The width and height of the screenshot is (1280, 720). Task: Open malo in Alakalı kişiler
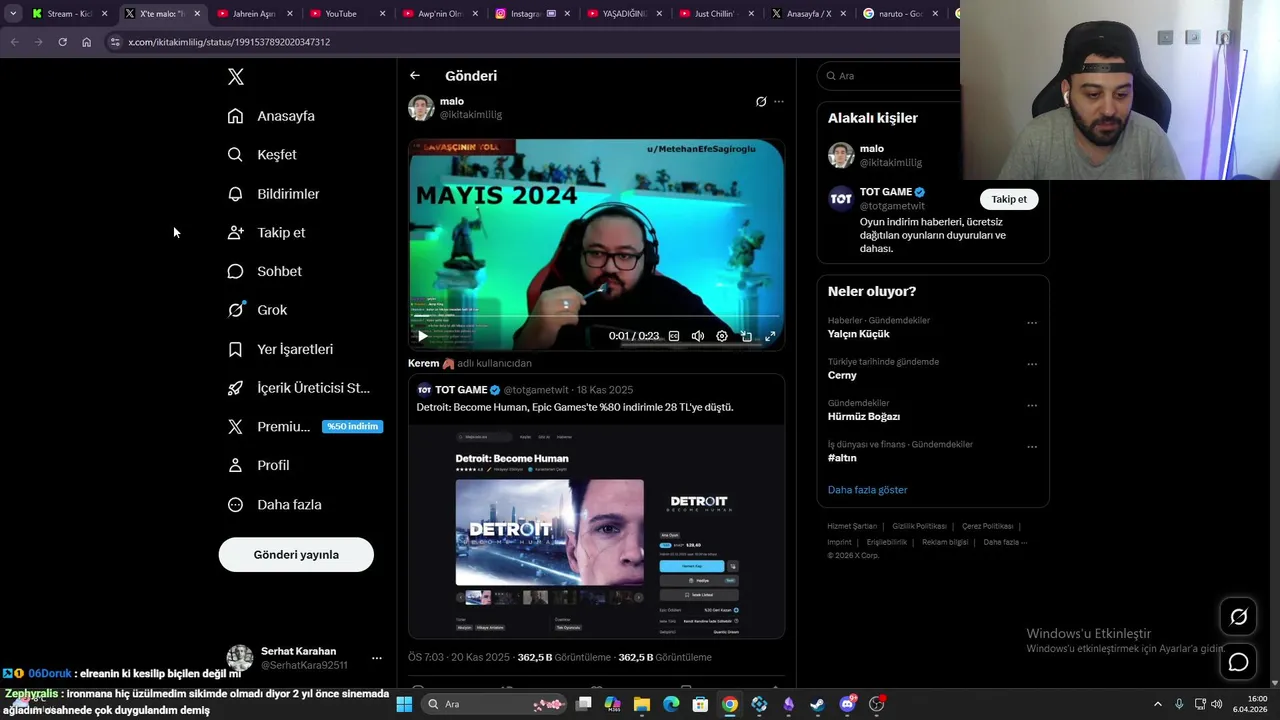(872, 149)
